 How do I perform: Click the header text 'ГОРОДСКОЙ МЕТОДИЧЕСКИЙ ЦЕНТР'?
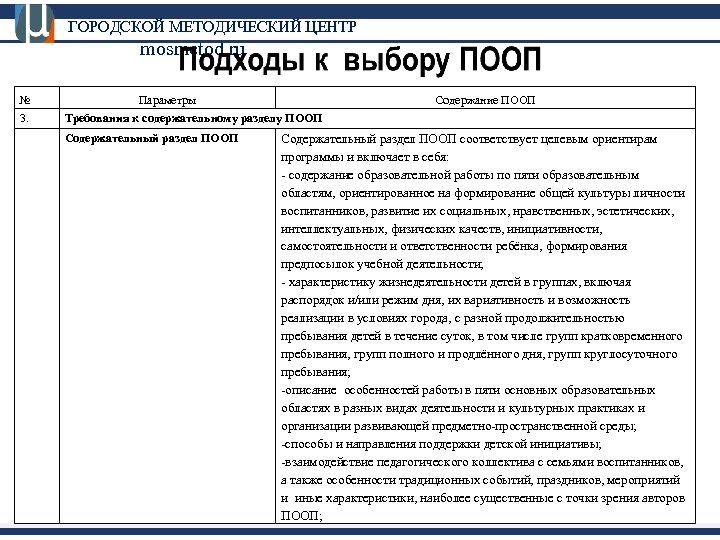pos(212,27)
